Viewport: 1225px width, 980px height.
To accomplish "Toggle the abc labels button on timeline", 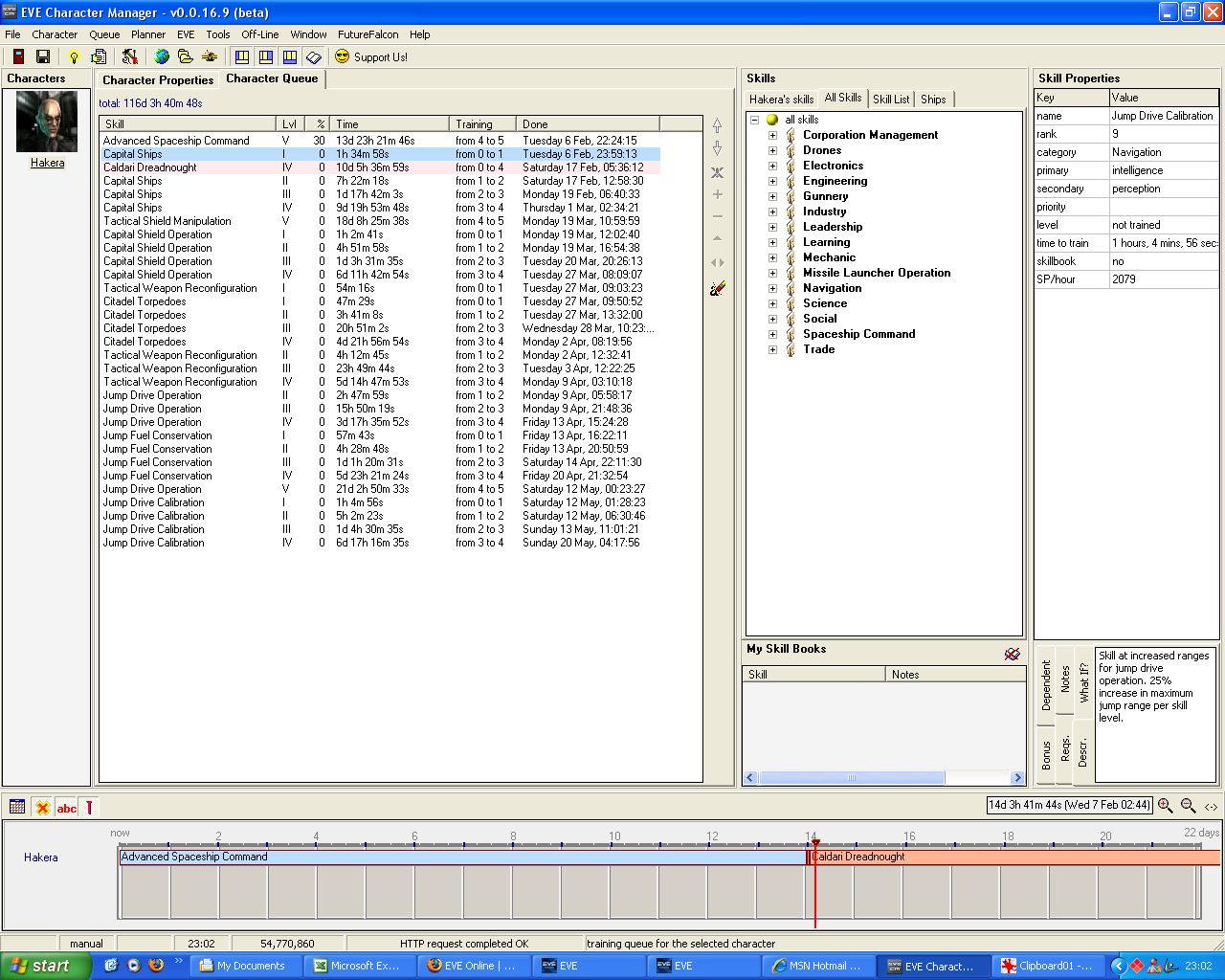I will point(66,808).
